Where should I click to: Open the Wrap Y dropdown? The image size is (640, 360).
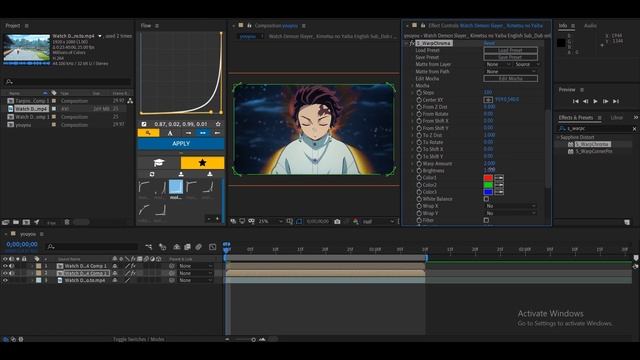point(510,213)
